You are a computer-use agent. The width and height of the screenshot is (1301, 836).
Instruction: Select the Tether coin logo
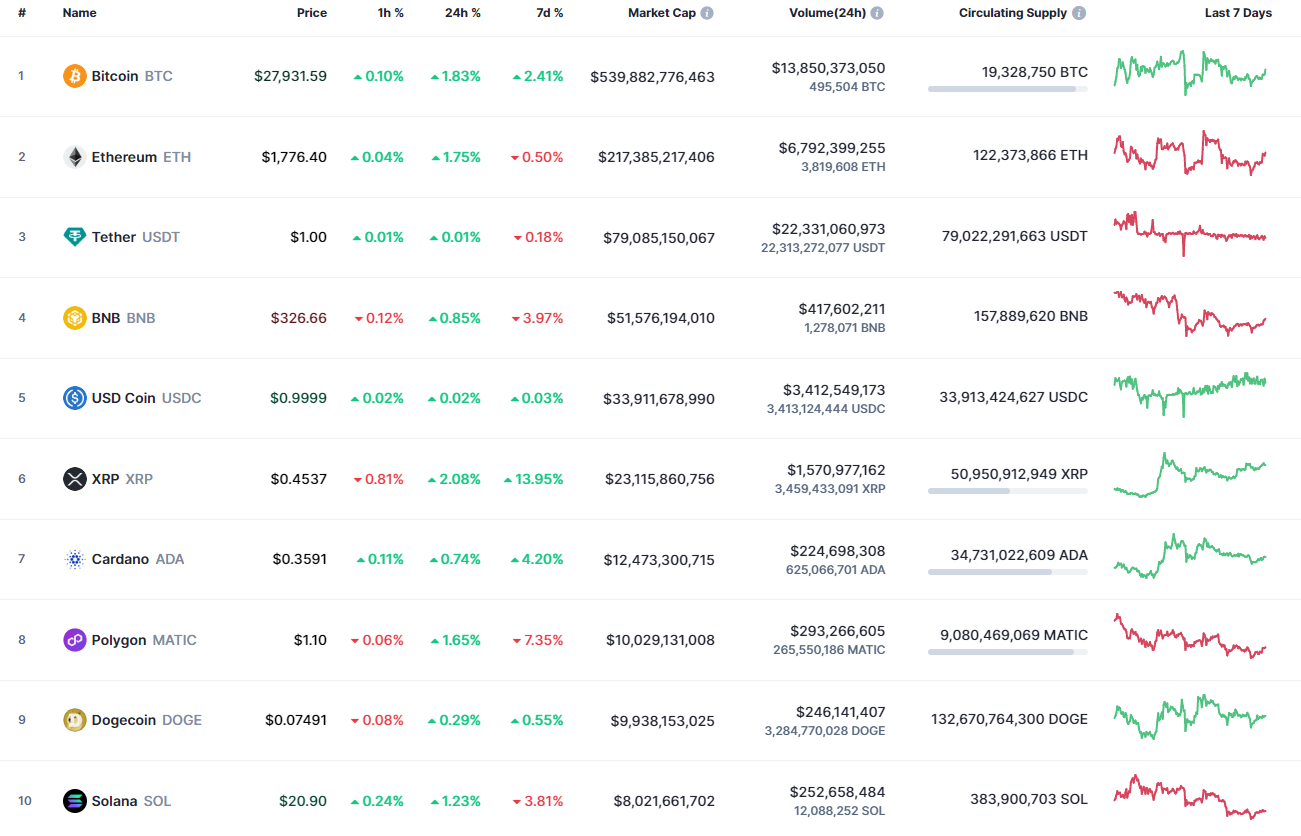[73, 237]
